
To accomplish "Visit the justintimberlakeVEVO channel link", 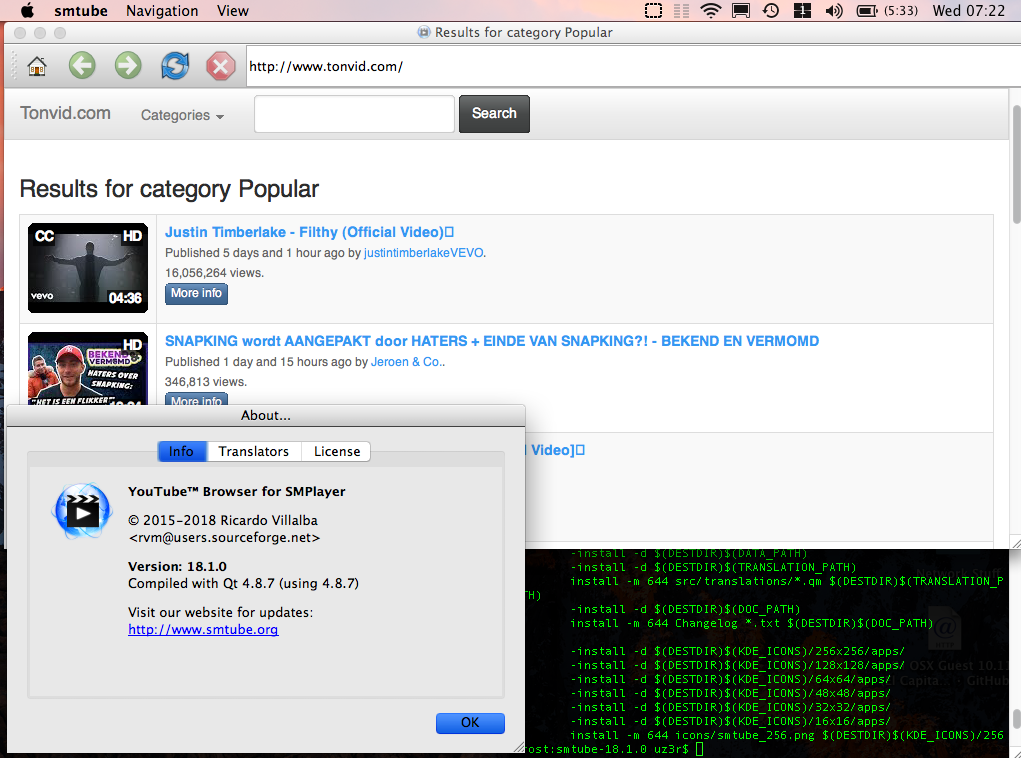I will pyautogui.click(x=423, y=253).
